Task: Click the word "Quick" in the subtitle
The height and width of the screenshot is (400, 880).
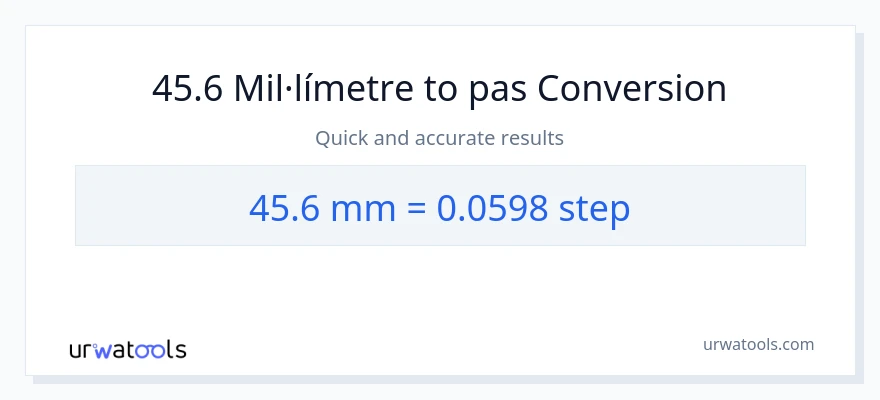Action: pos(342,138)
